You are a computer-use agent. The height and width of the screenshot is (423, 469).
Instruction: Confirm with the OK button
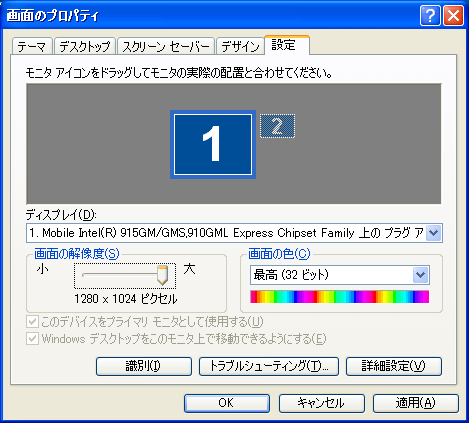click(227, 403)
